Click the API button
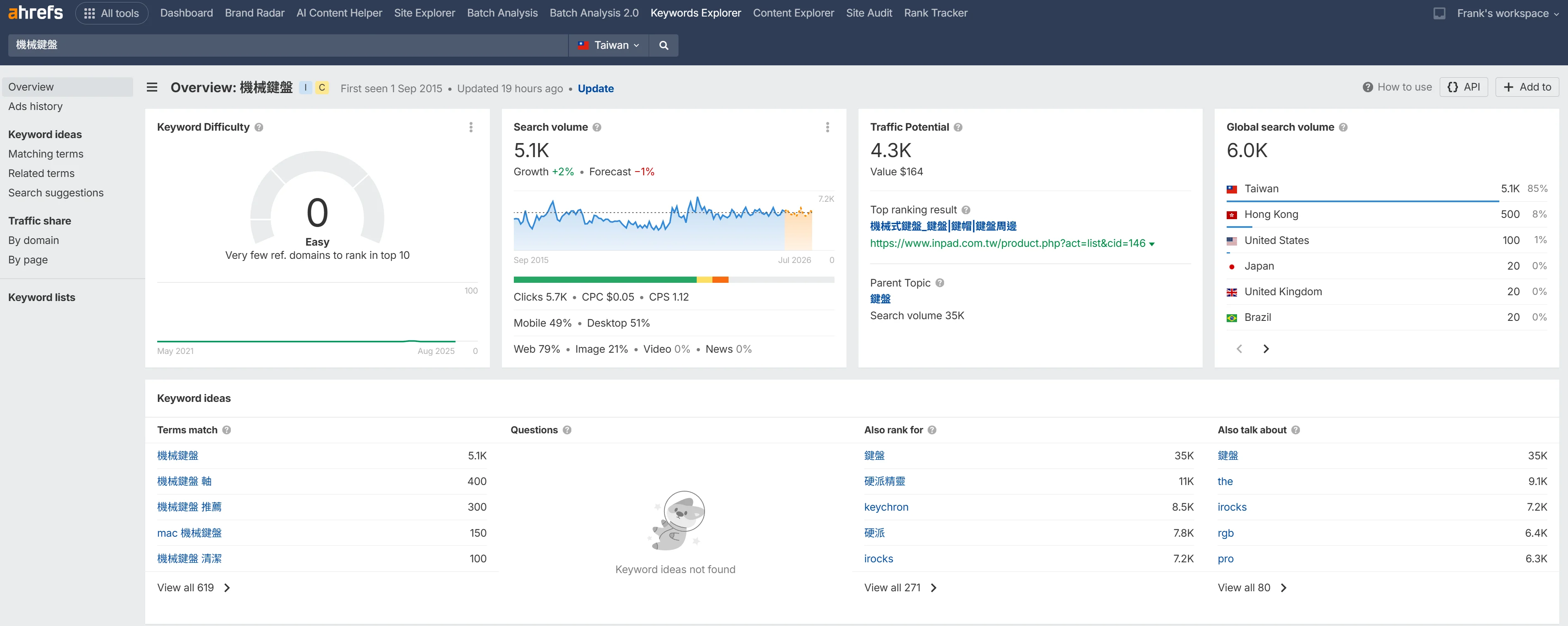This screenshot has height=626, width=1568. tap(1464, 87)
